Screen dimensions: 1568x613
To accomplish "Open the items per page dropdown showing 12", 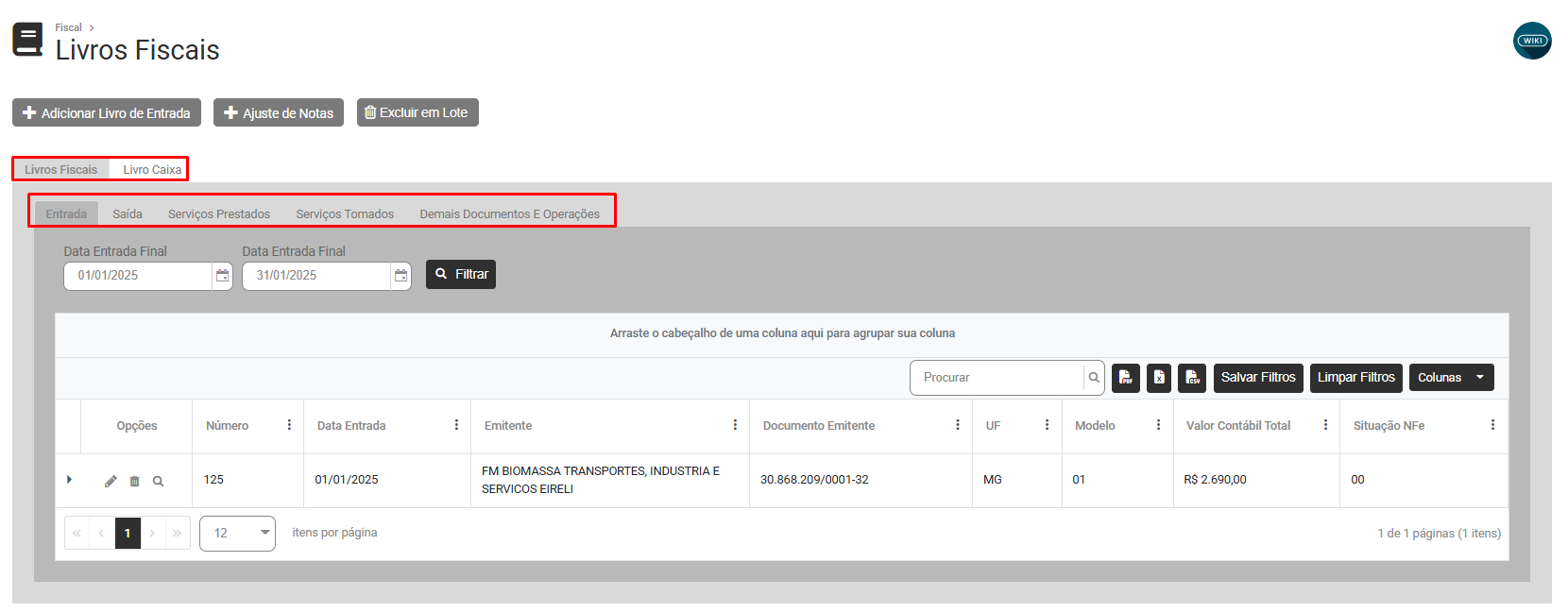I will [237, 534].
